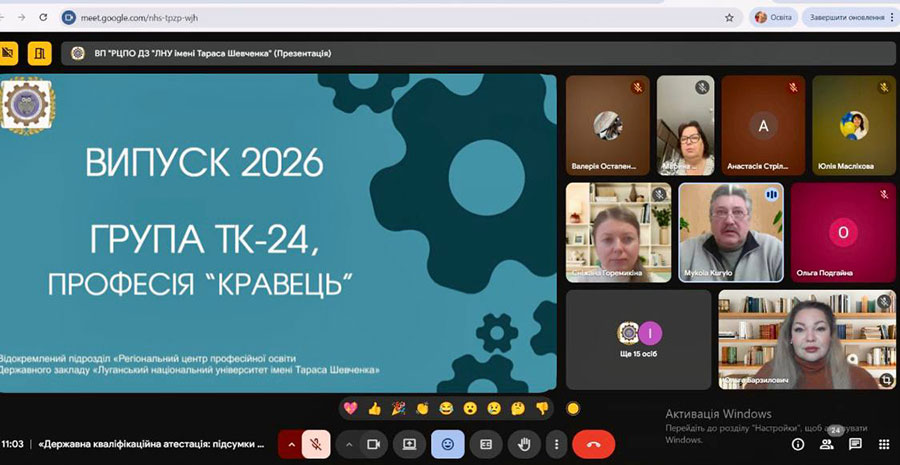View site information icon in address bar
This screenshot has height=465, width=900.
point(69,18)
